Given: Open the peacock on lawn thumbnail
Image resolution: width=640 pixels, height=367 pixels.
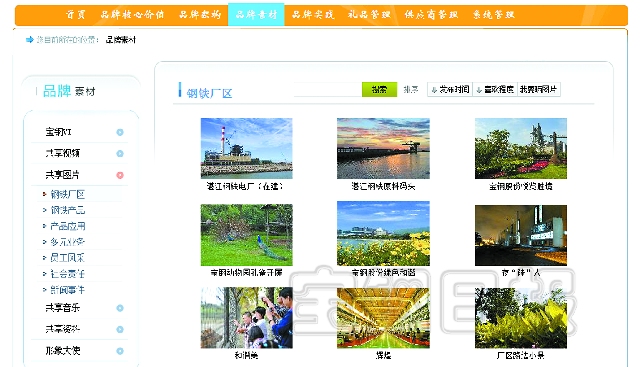Looking at the screenshot, I should (x=247, y=235).
